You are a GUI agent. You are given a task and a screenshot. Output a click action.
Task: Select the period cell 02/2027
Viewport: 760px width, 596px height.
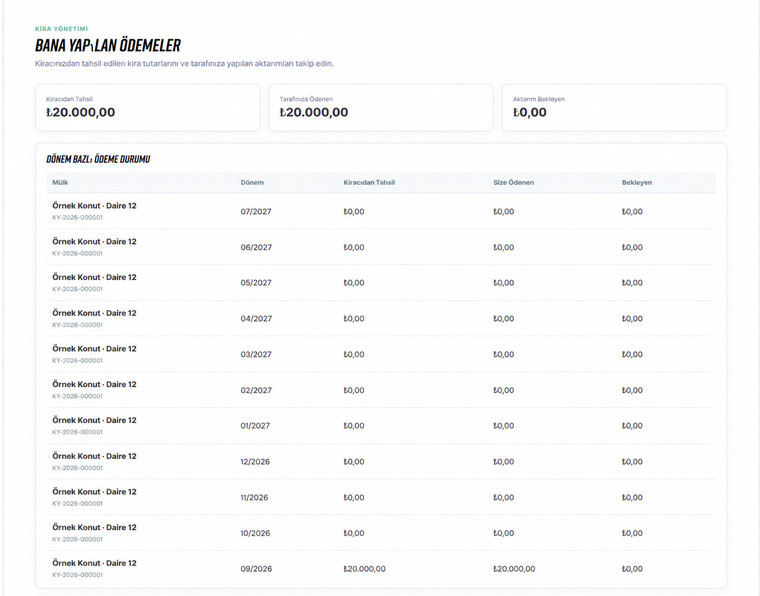coord(256,391)
